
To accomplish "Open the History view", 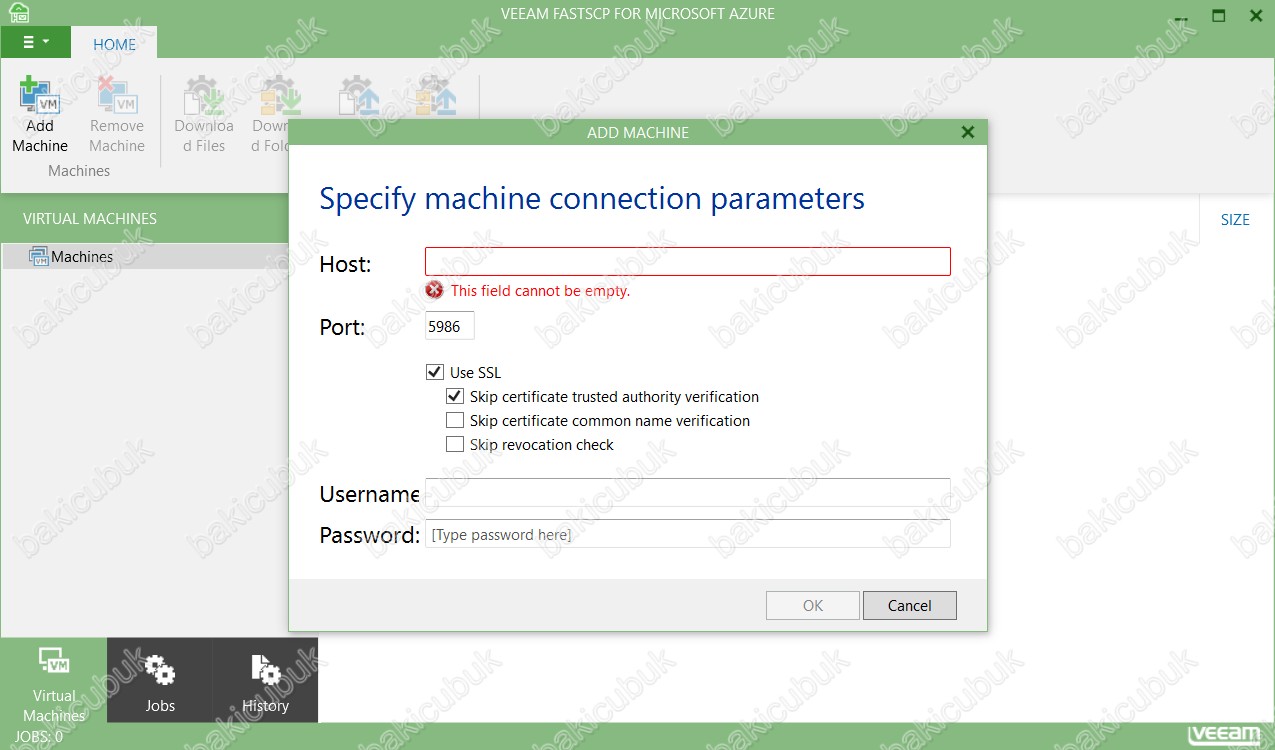I will point(265,680).
